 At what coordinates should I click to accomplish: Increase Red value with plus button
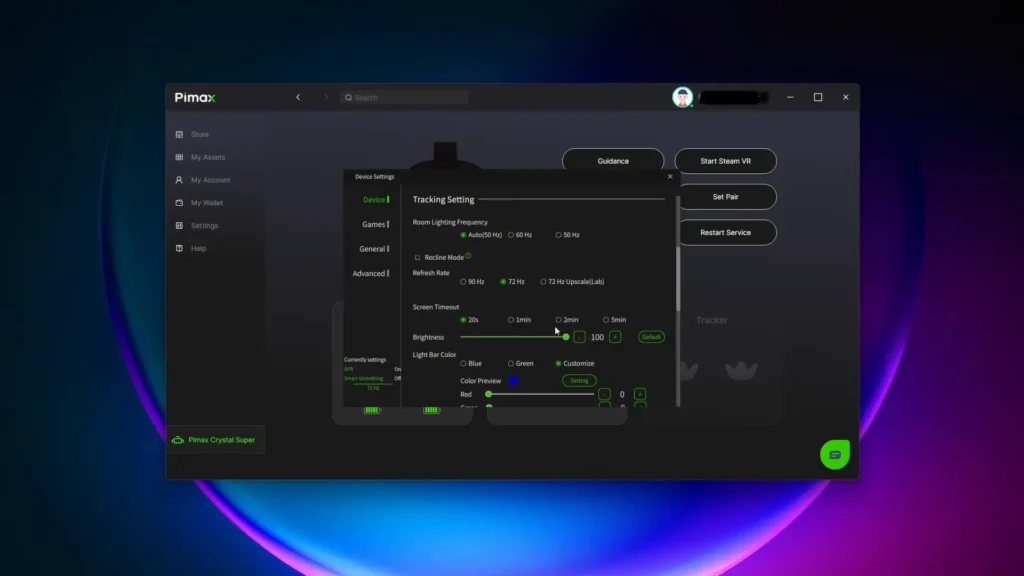point(640,394)
